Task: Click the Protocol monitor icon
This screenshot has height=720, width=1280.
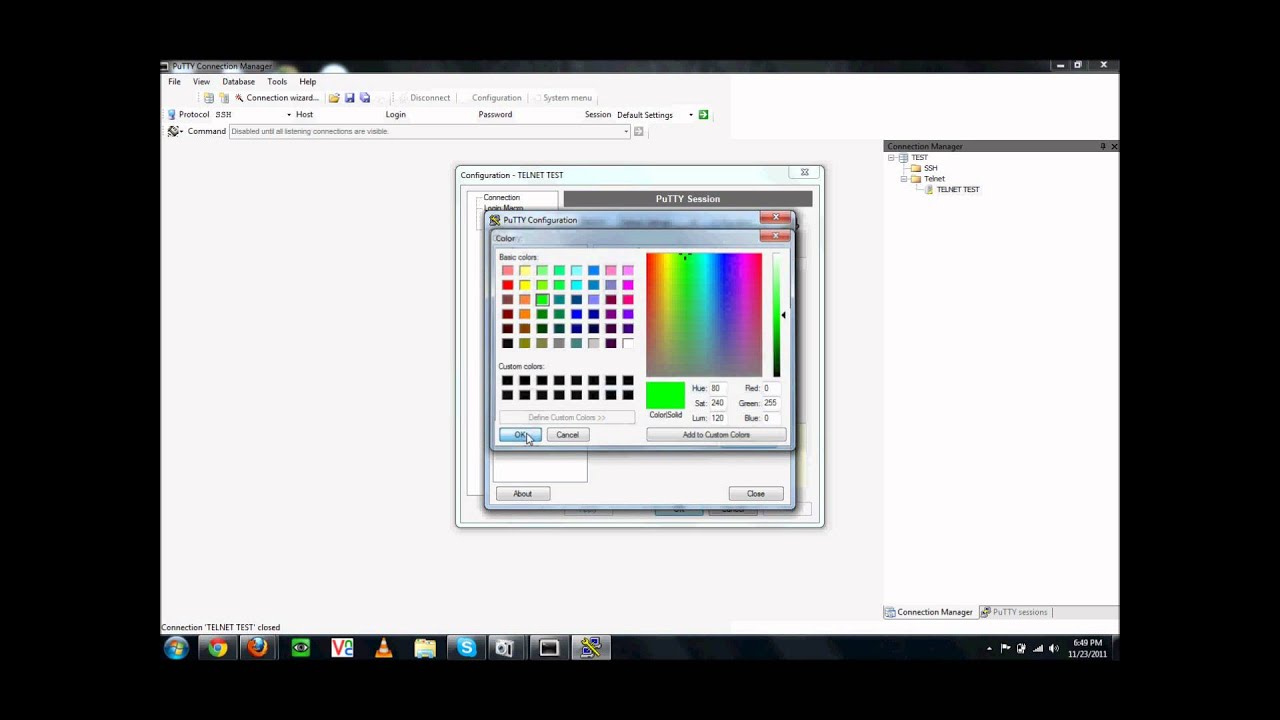Action: [172, 115]
